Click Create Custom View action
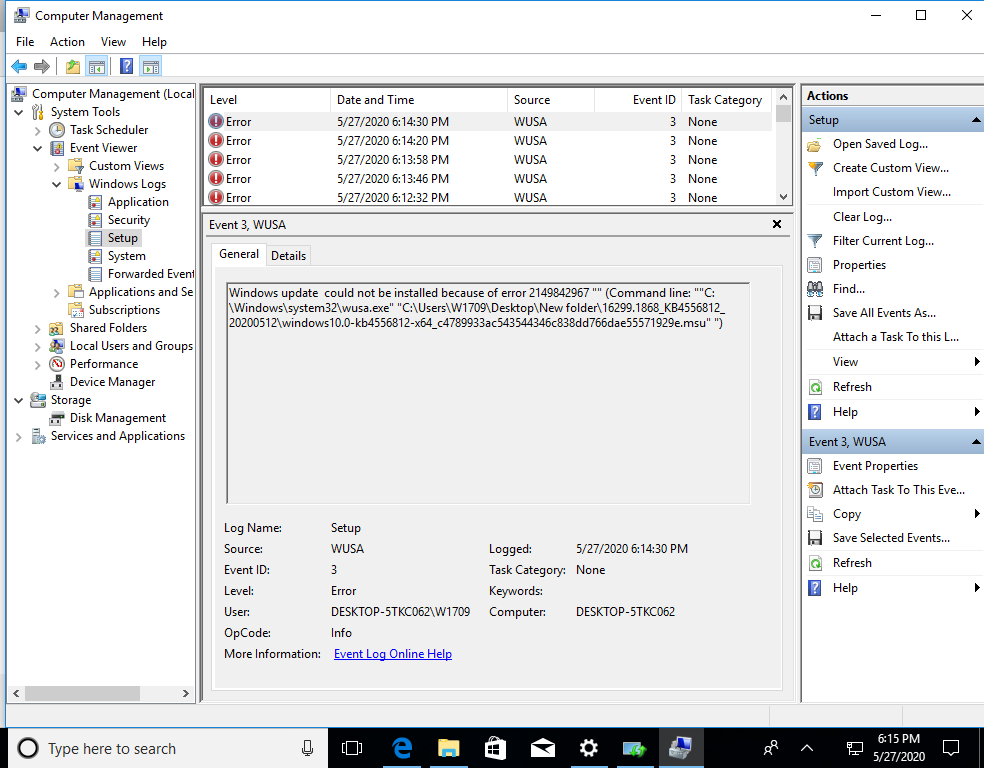The height and width of the screenshot is (768, 984). point(890,168)
